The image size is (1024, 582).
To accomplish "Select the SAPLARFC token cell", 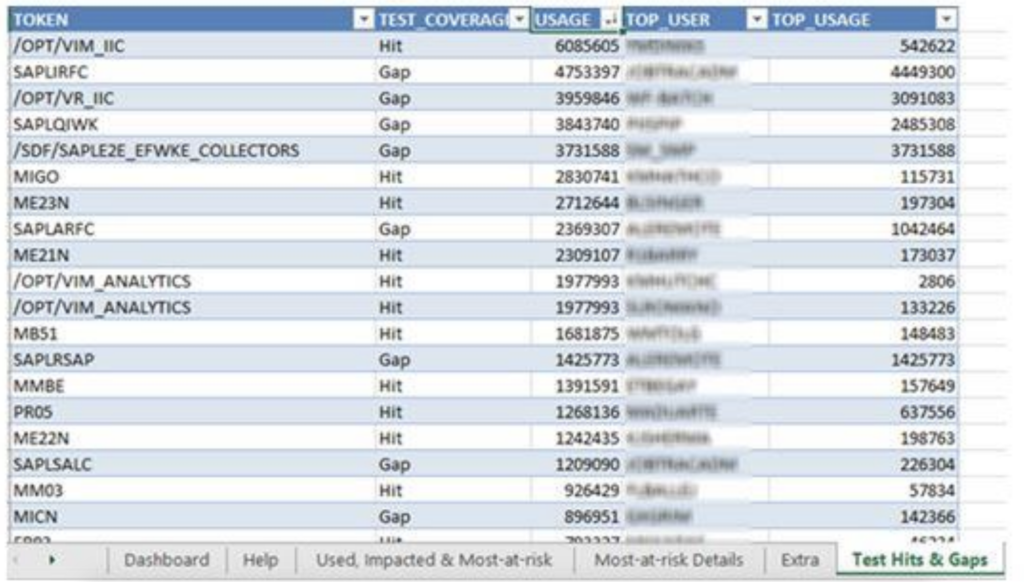I will pyautogui.click(x=192, y=229).
